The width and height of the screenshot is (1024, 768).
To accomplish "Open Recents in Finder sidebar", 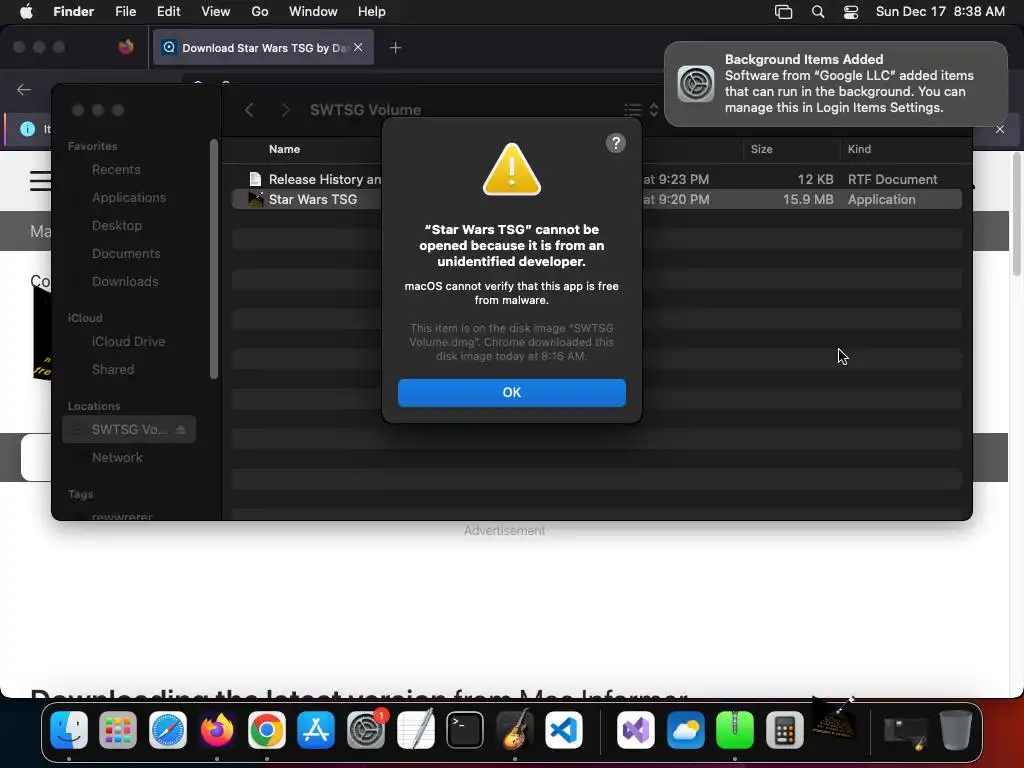I will 116,169.
